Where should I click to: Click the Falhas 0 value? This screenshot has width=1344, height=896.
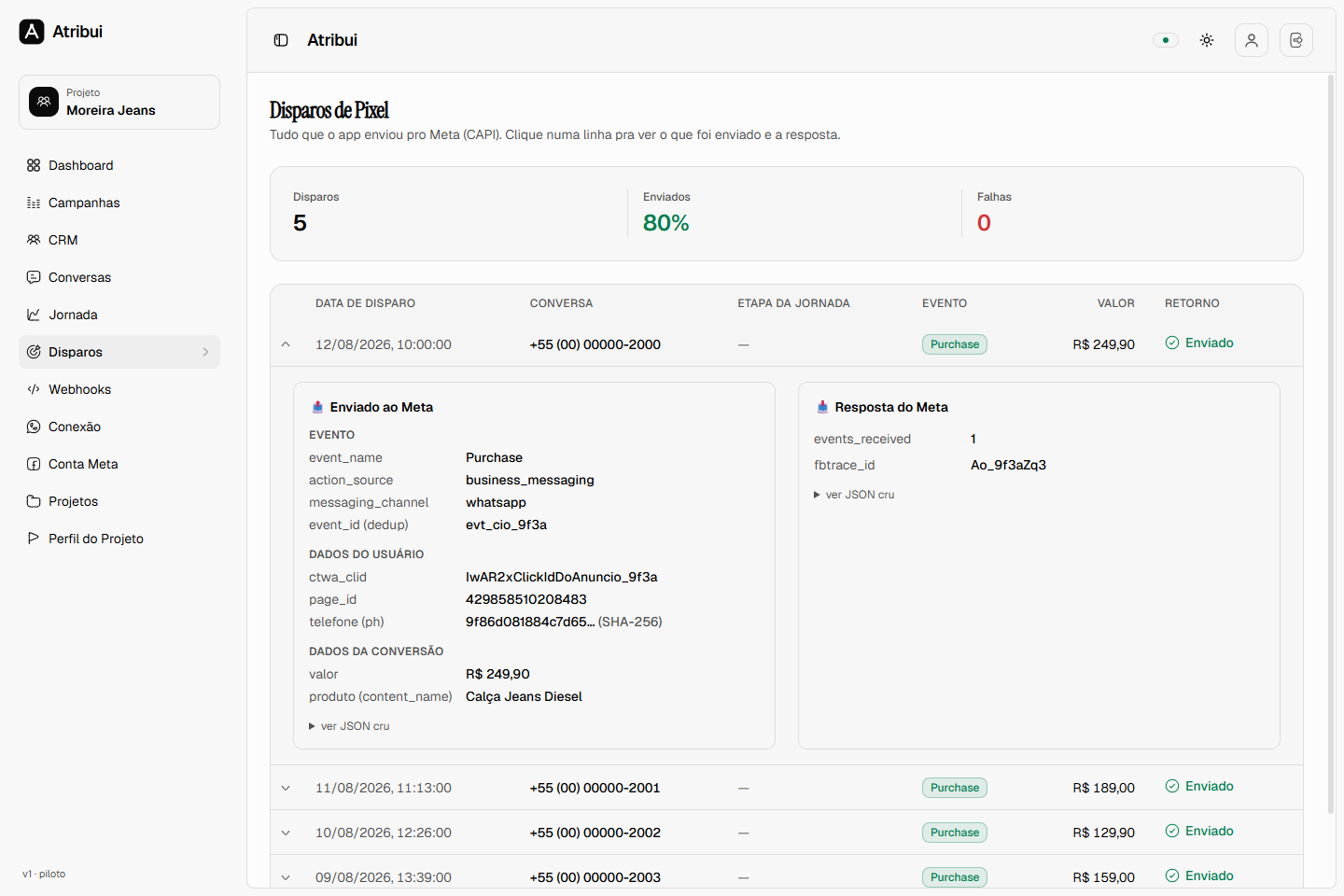click(984, 223)
